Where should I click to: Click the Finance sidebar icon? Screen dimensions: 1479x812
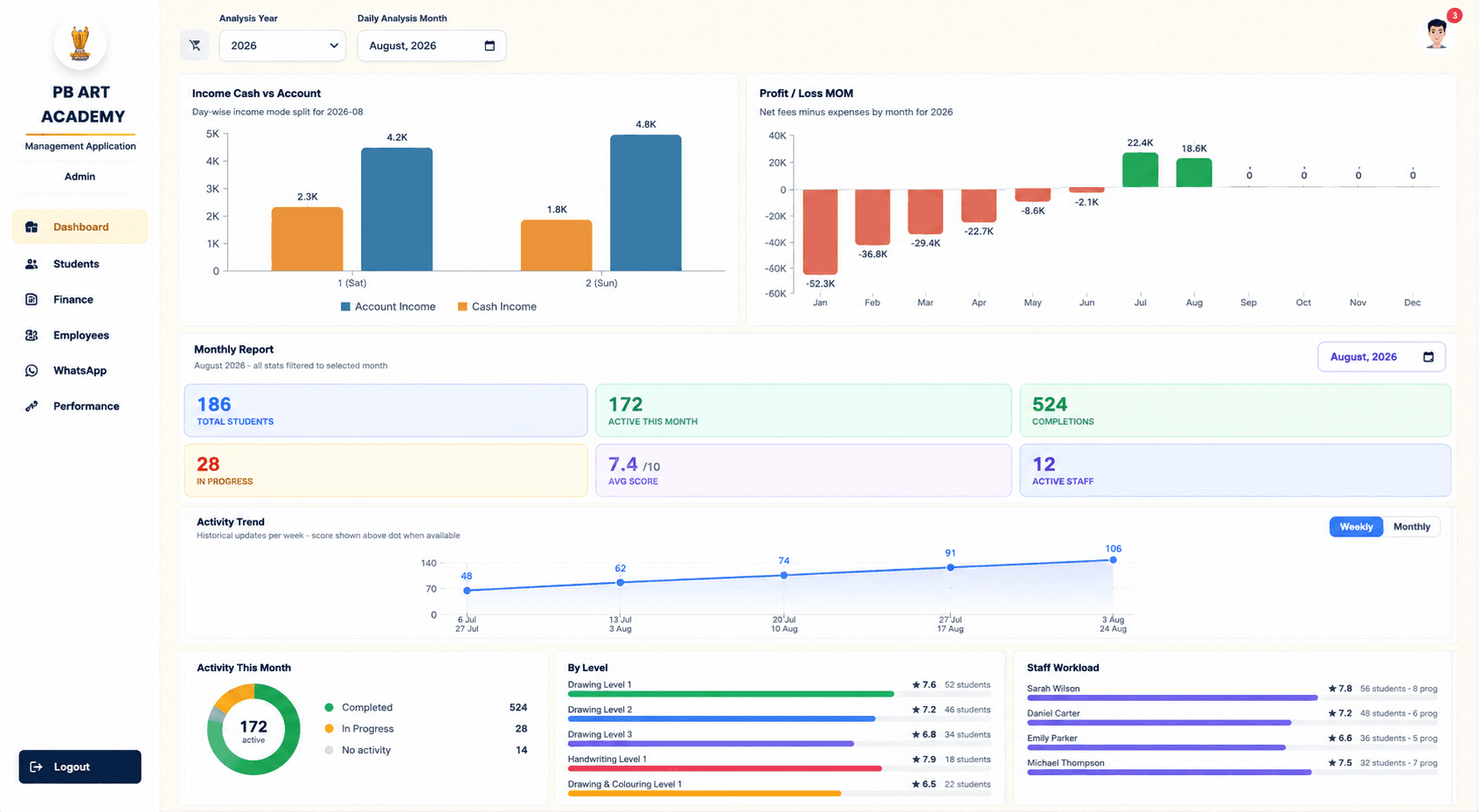pyautogui.click(x=31, y=300)
